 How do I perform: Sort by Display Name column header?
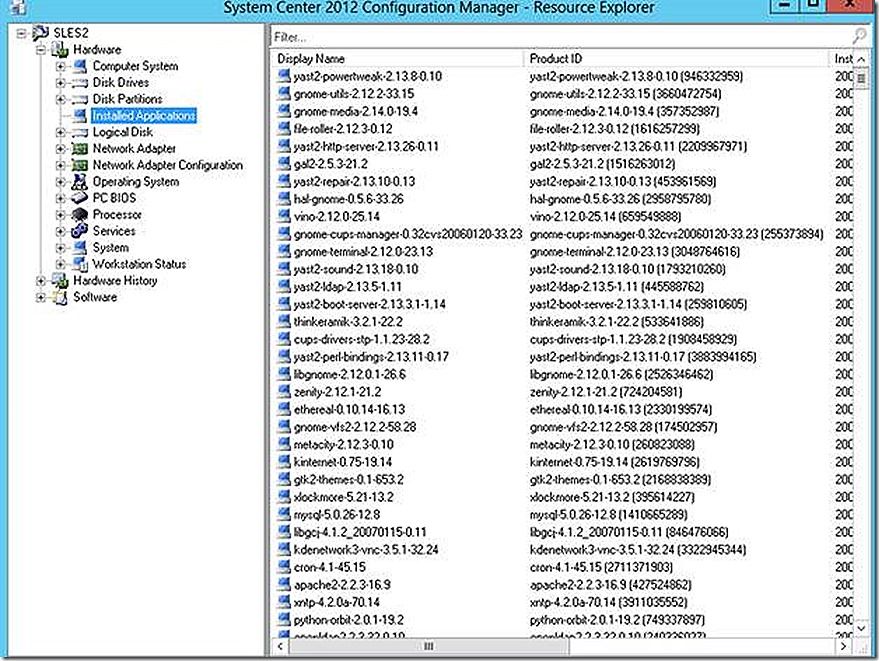[x=398, y=59]
